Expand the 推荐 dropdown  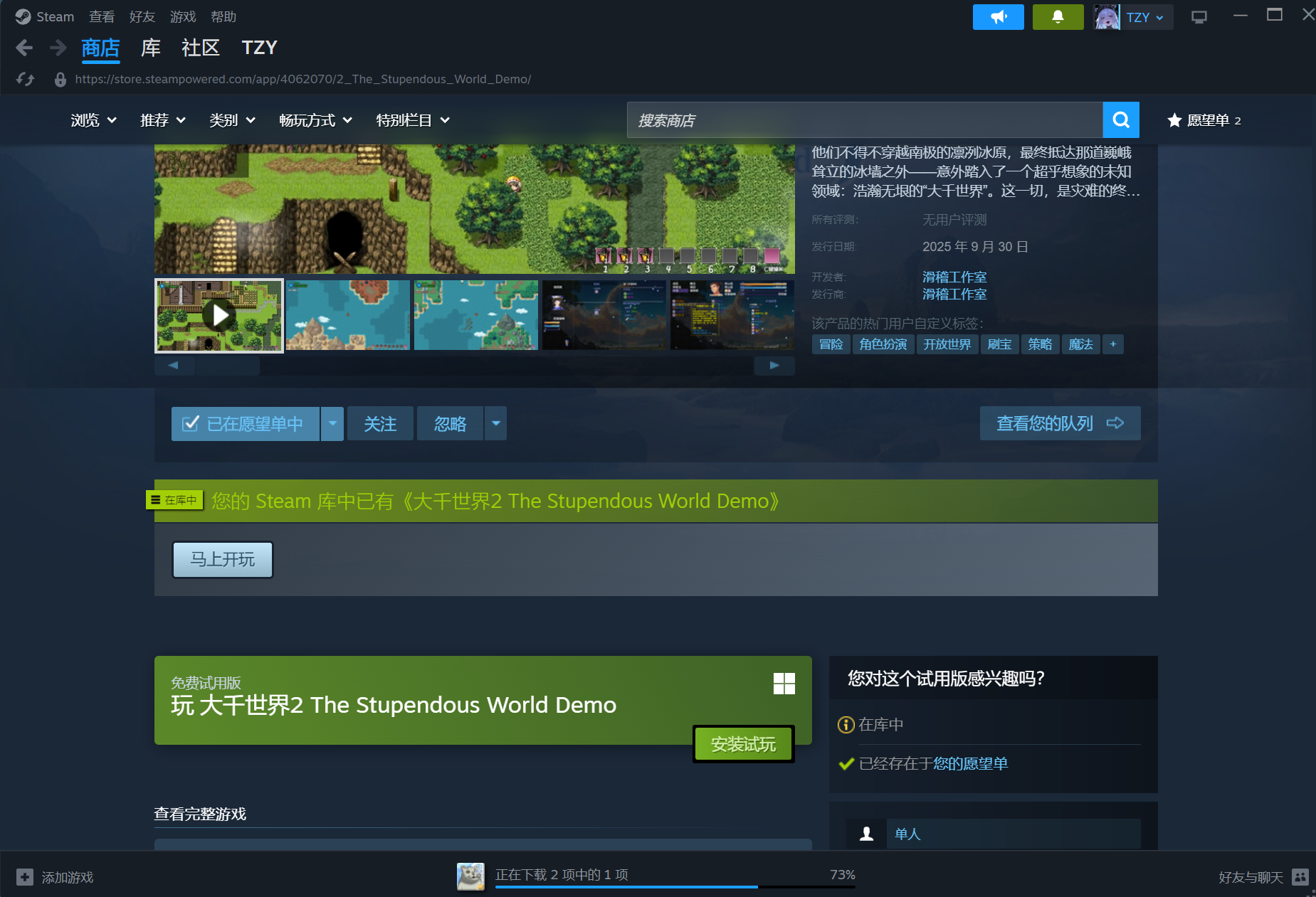(163, 120)
